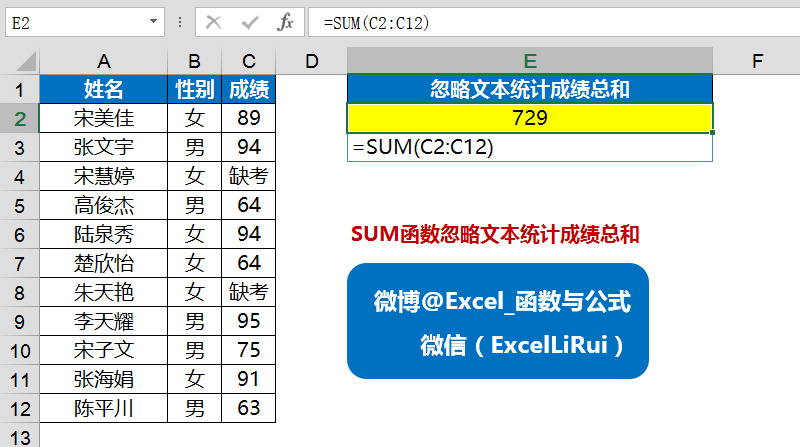Select name cell 陈平川
The width and height of the screenshot is (800, 447).
click(104, 408)
